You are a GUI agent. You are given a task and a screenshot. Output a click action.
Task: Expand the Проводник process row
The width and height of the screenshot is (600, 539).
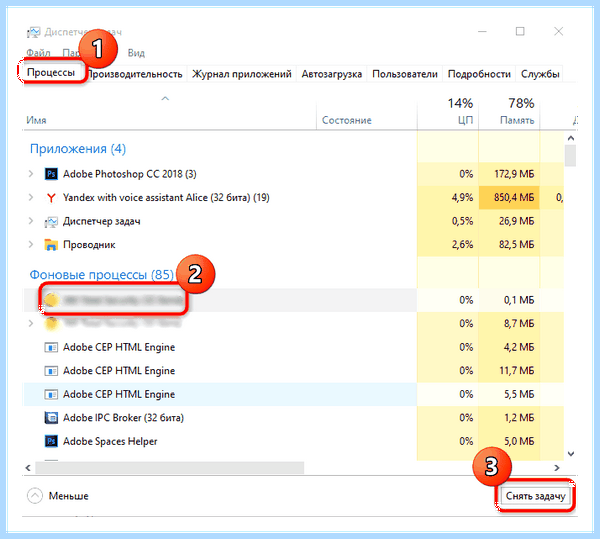[31, 244]
